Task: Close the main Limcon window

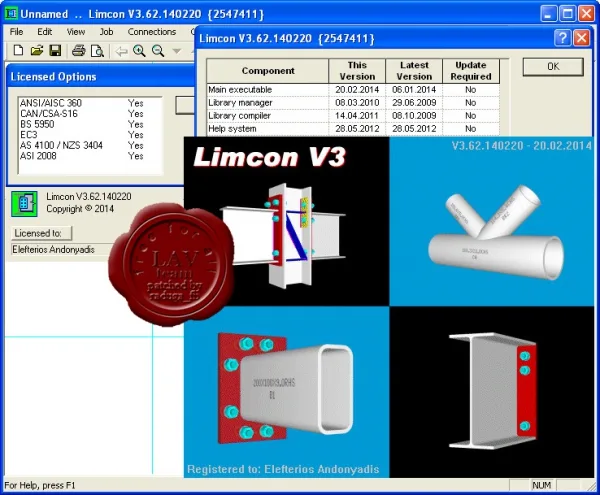Action: [586, 14]
